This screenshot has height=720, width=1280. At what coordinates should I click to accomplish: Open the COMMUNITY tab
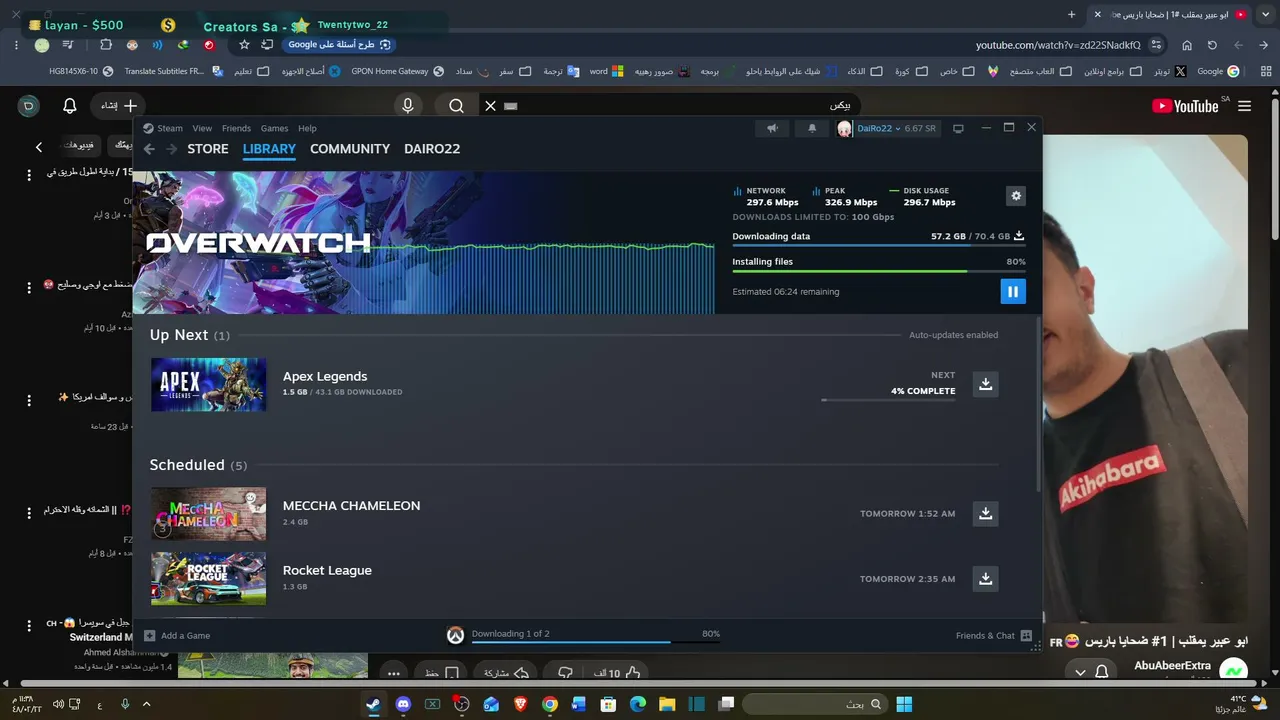point(350,149)
